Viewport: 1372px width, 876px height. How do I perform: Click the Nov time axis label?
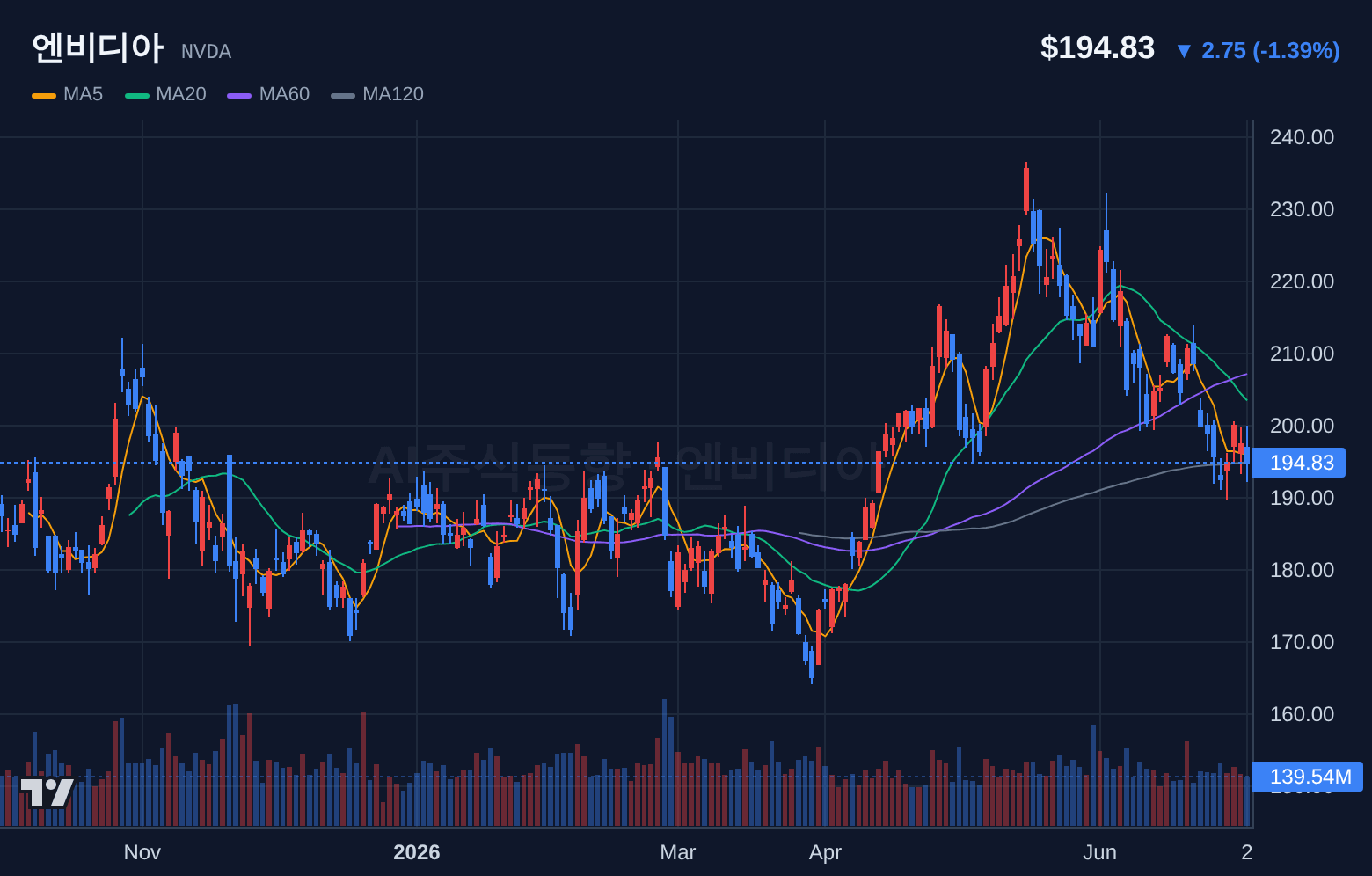pos(142,852)
